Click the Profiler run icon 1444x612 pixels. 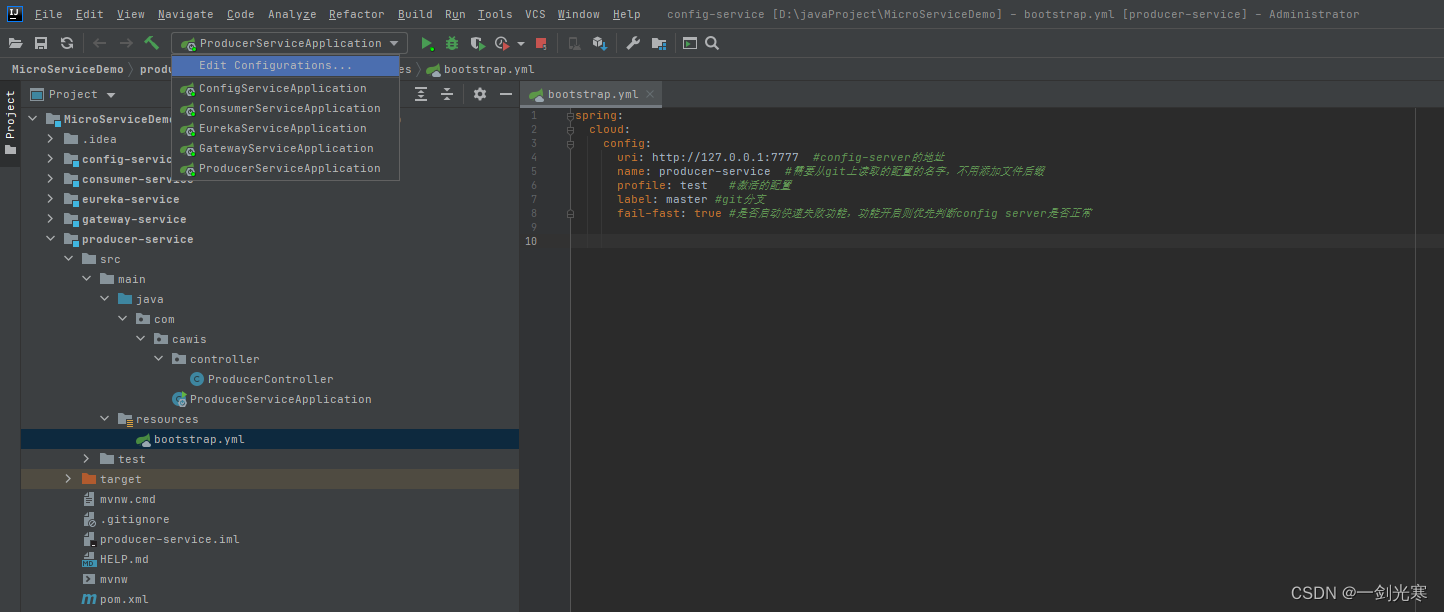click(x=502, y=43)
